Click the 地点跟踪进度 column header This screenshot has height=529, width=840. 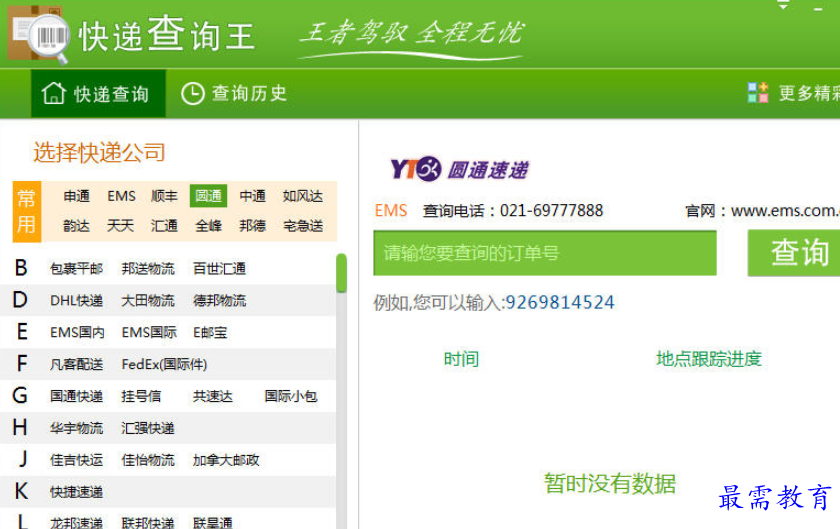[709, 359]
